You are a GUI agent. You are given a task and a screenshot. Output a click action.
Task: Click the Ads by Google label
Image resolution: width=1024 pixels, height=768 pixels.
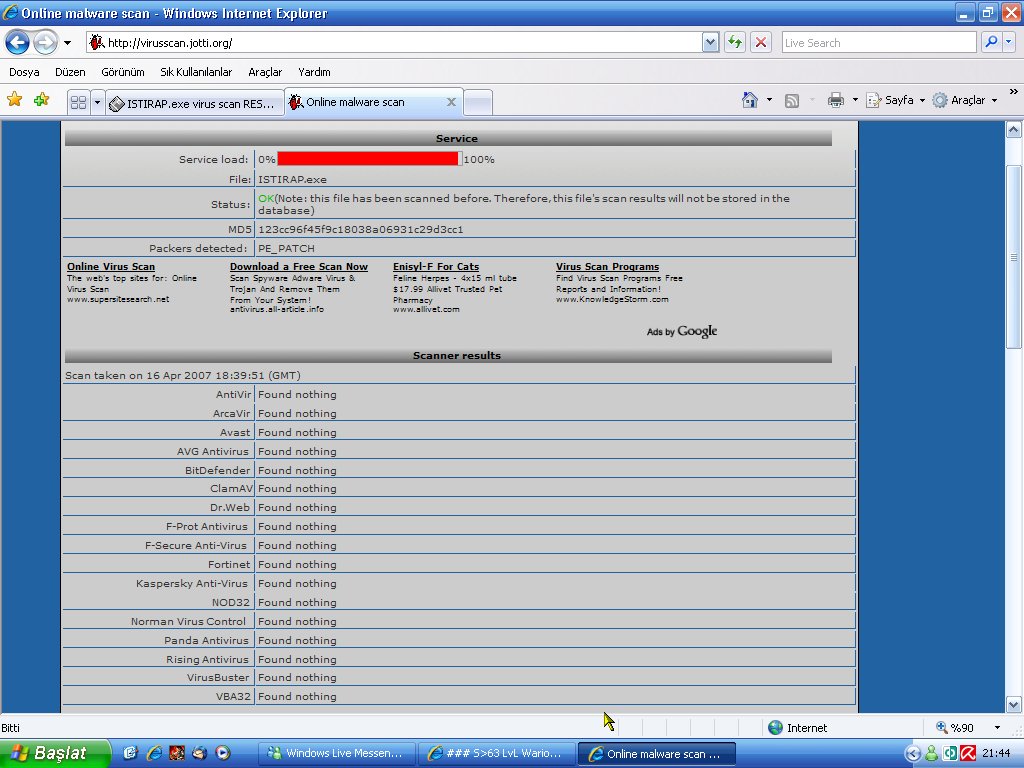pyautogui.click(x=682, y=331)
